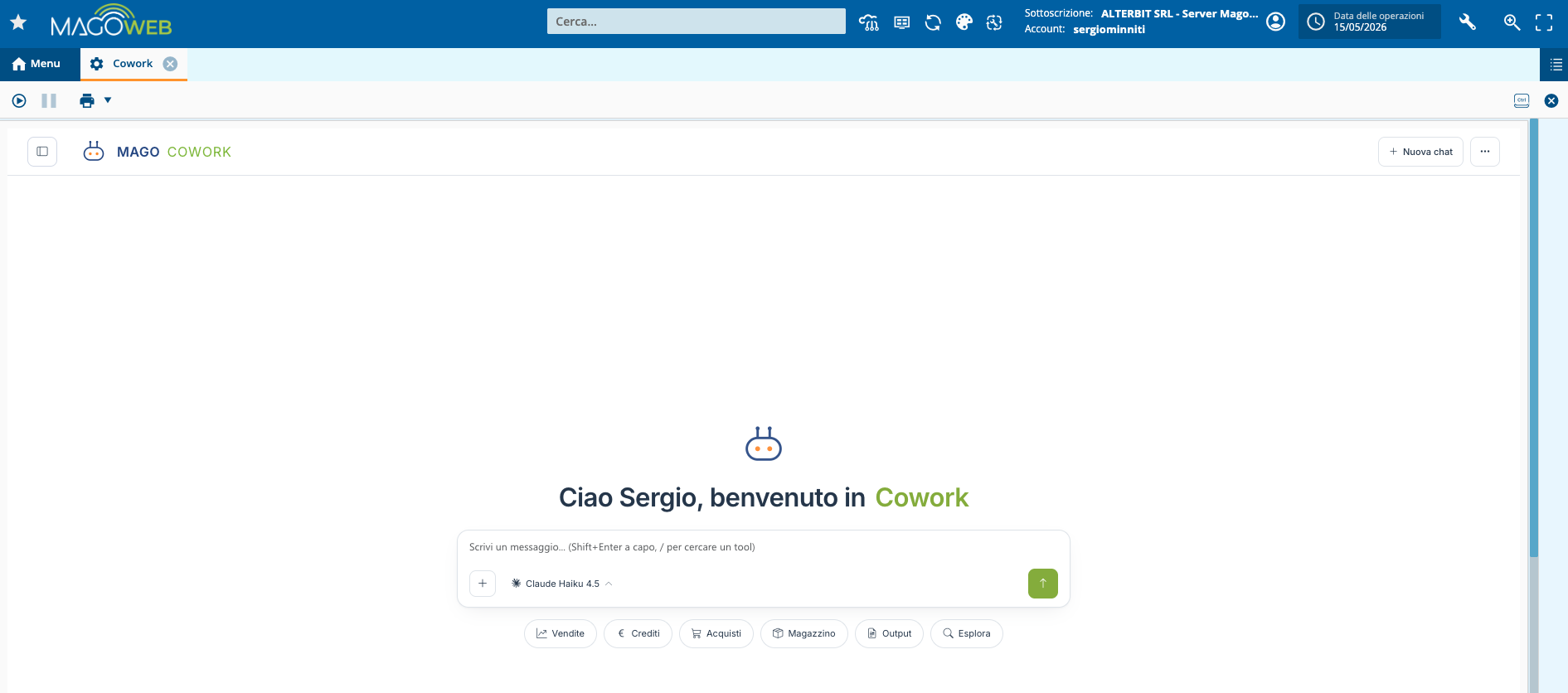Click the refresh arrows icon
The image size is (1568, 693).
(x=933, y=22)
